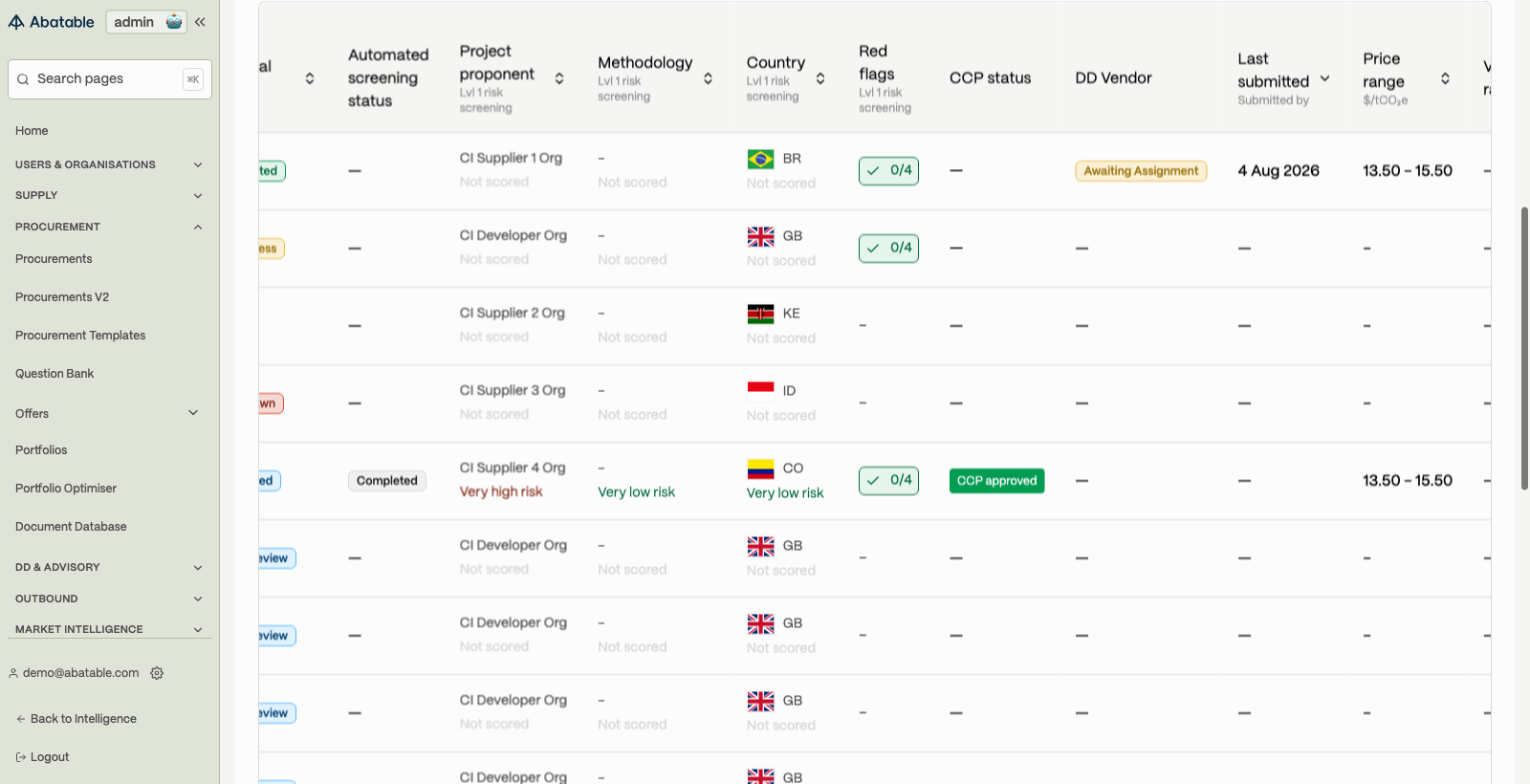Sort by Project proponent column
This screenshot has height=784, width=1530.
tap(559, 78)
